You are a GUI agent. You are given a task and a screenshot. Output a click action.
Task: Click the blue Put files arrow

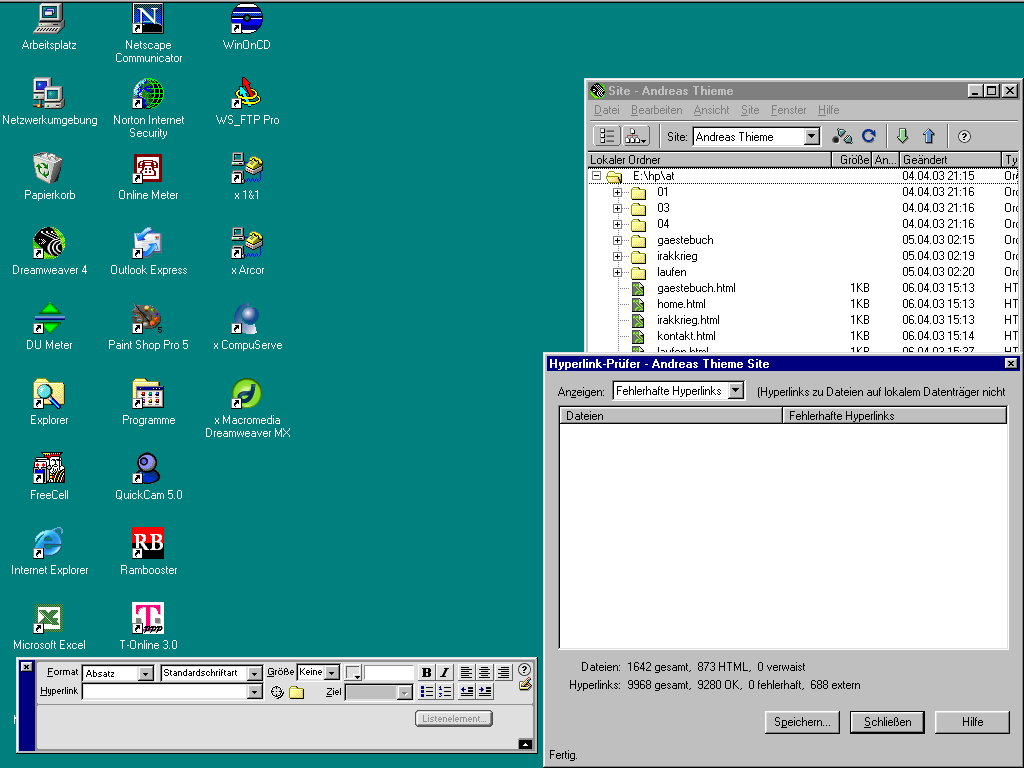click(x=929, y=136)
